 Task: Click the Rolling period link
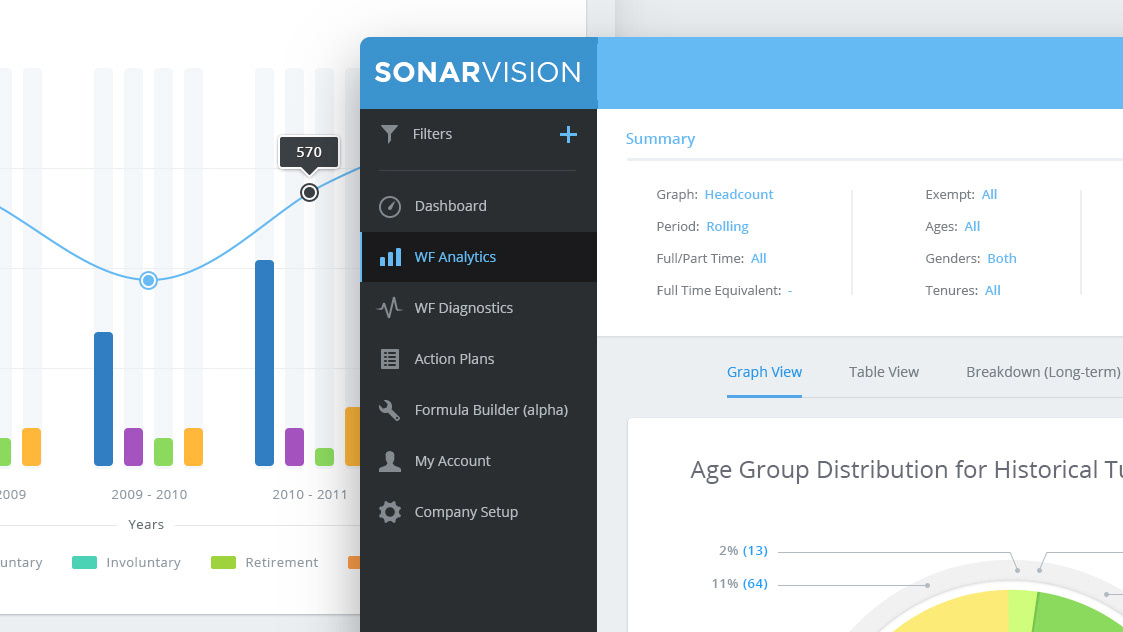click(727, 226)
